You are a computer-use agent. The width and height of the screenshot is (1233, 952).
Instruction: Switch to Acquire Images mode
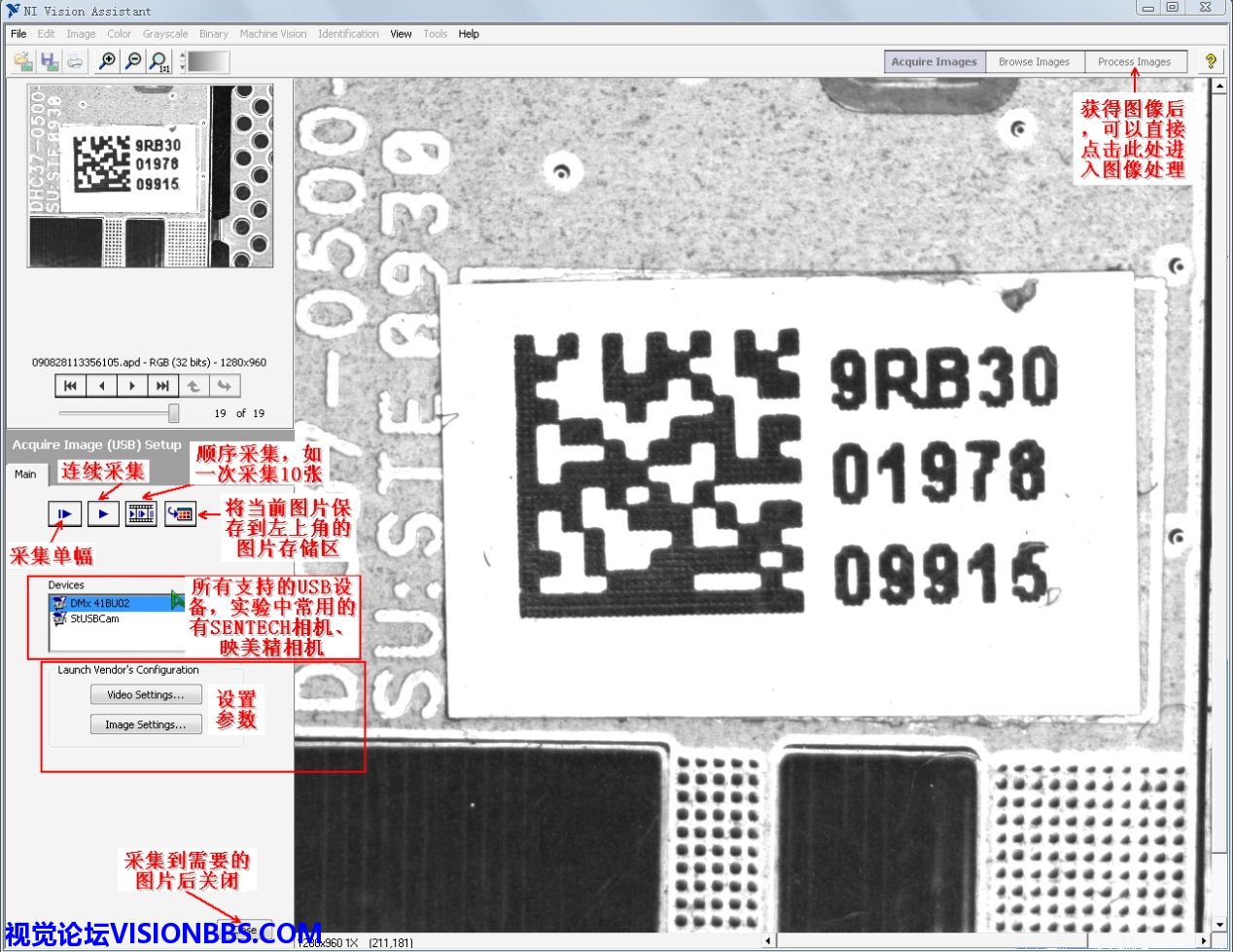(x=934, y=61)
